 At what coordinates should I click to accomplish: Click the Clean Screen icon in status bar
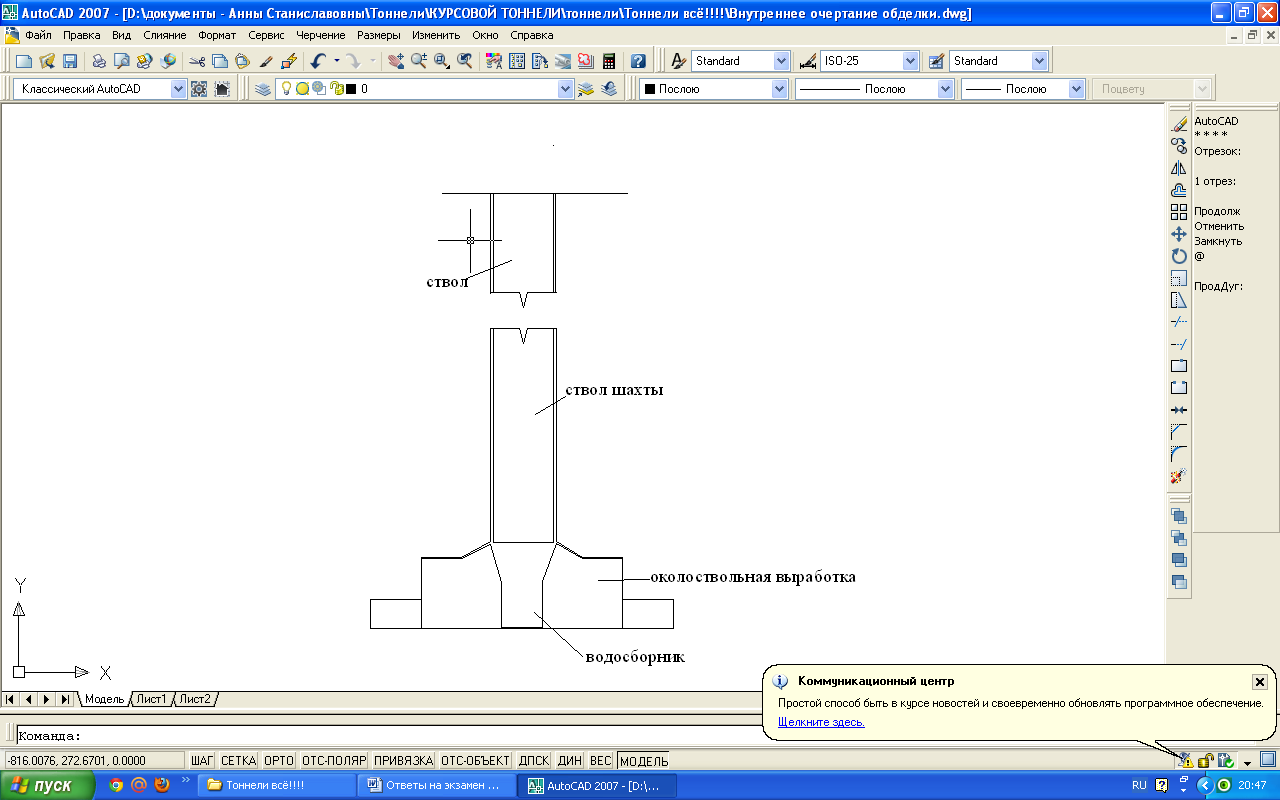click(1268, 760)
